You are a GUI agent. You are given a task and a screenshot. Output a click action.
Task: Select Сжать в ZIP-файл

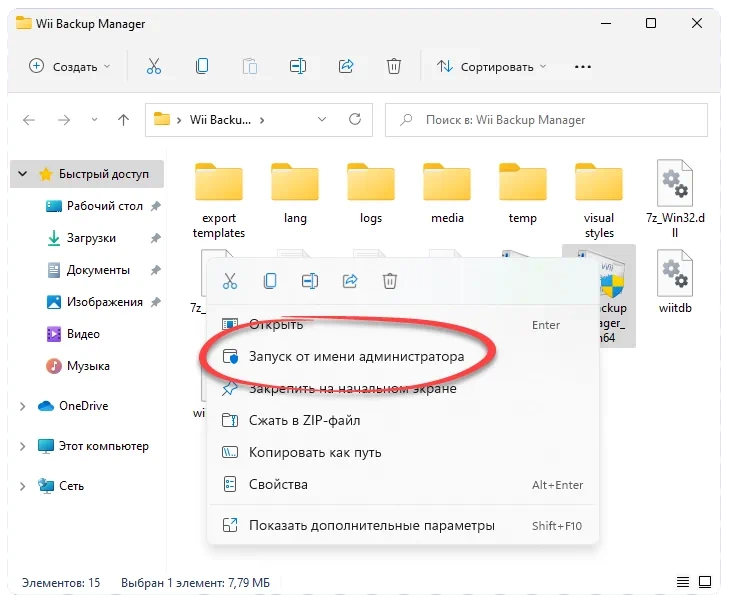coord(403,421)
